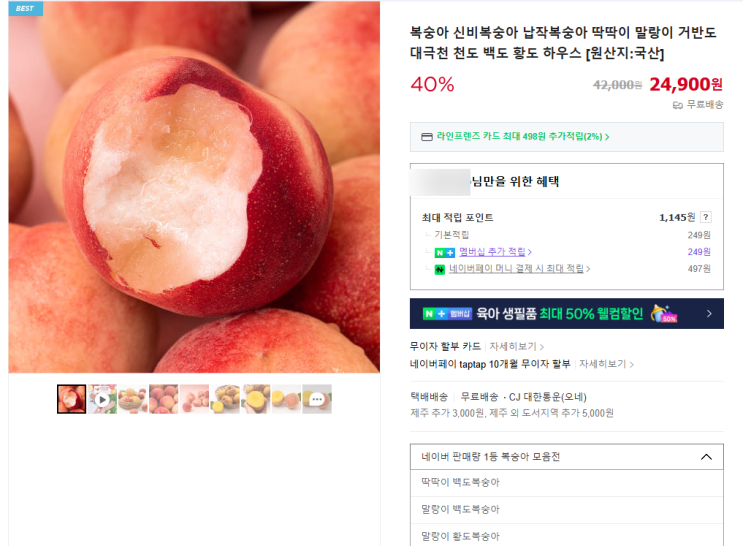Collapse the 네이버 판매량 1등 복숭아 모음전 dropdown
The image size is (743, 546).
tap(706, 457)
